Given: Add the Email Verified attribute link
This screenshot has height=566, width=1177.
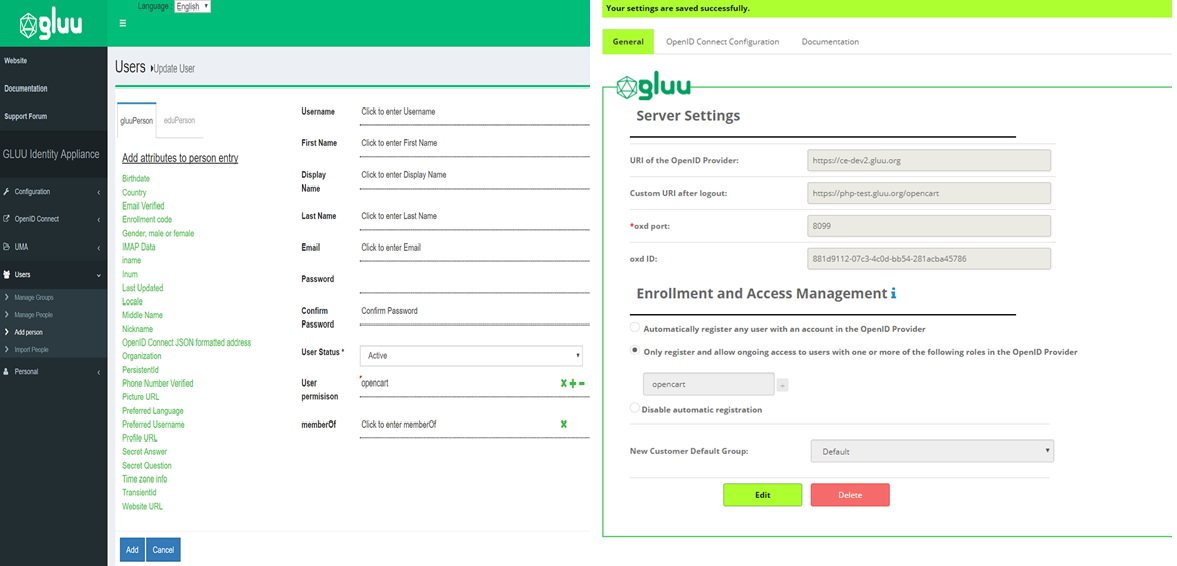Looking at the screenshot, I should click(143, 206).
